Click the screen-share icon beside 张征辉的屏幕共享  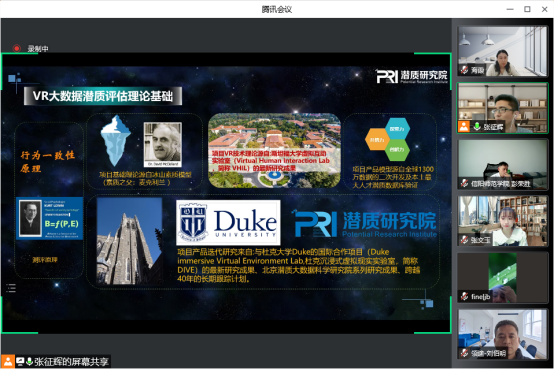(x=20, y=361)
